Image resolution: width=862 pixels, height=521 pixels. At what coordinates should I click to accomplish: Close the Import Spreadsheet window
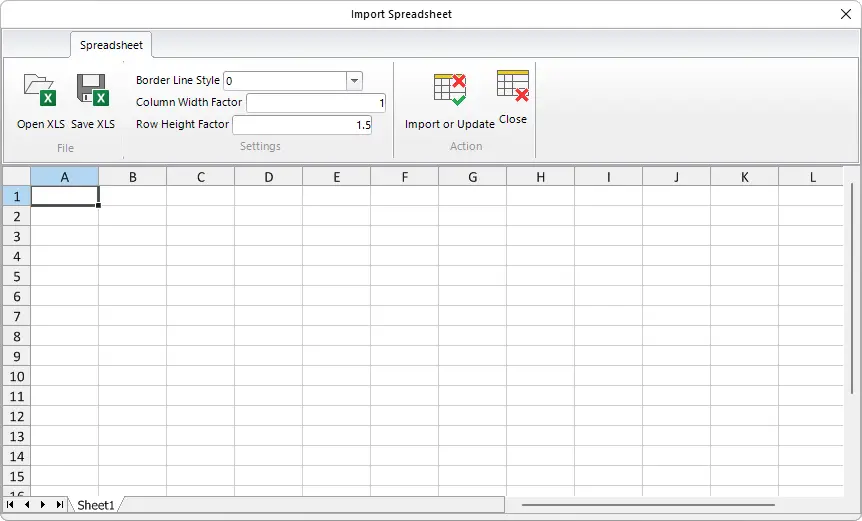[x=846, y=14]
